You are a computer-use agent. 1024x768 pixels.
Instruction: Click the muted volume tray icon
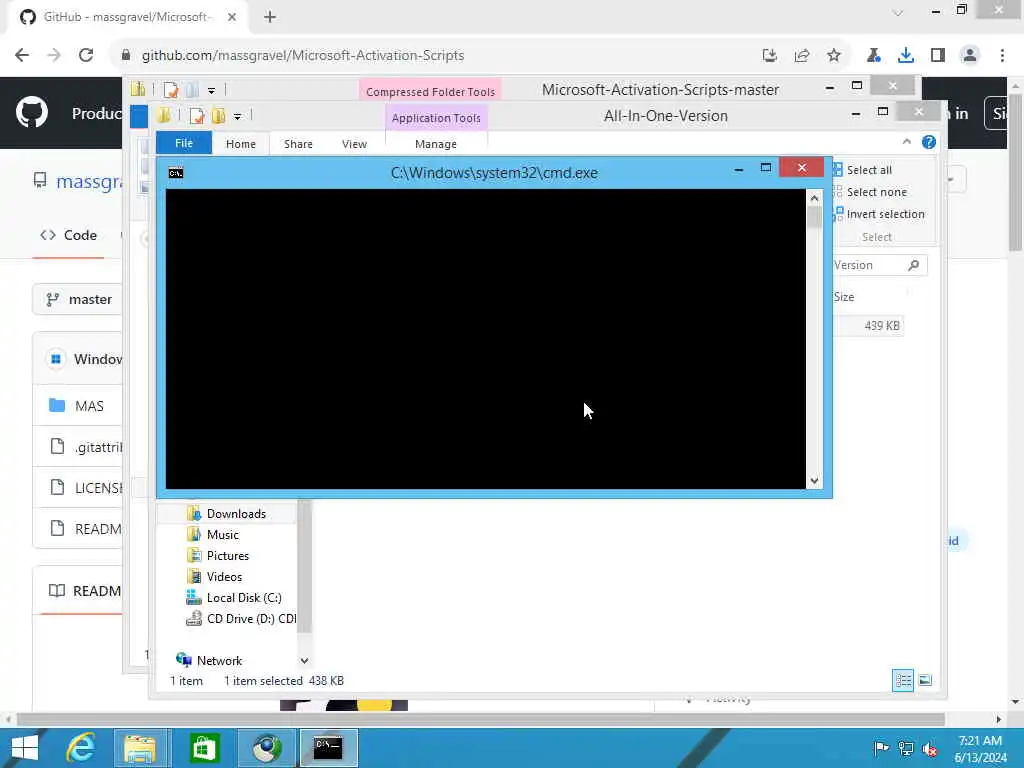point(929,748)
